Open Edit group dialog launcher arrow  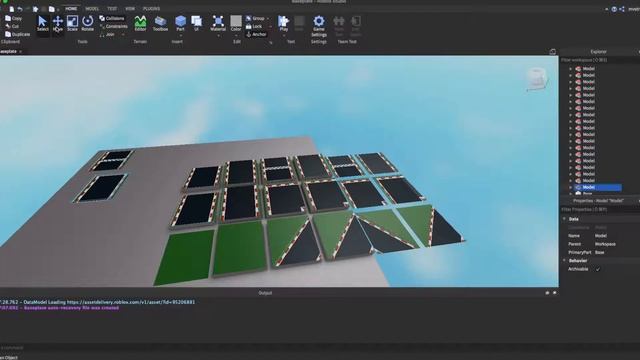click(271, 42)
